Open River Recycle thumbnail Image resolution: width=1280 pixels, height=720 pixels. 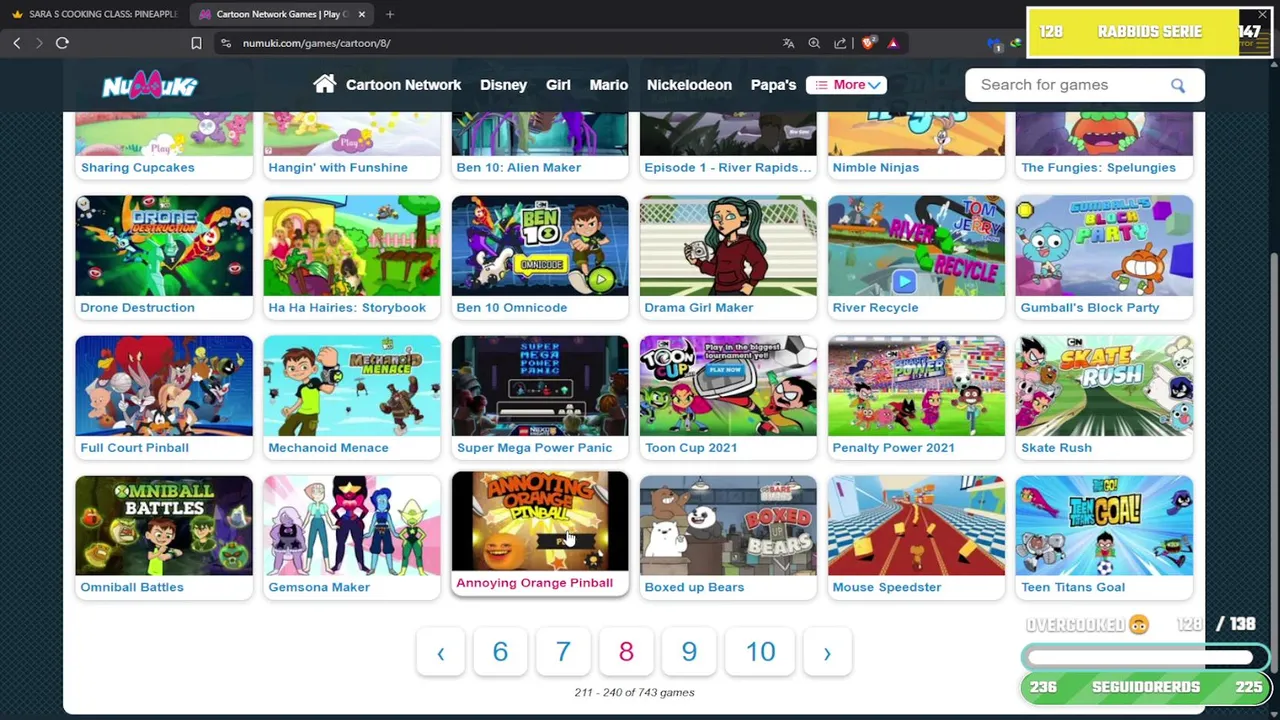pyautogui.click(x=916, y=246)
